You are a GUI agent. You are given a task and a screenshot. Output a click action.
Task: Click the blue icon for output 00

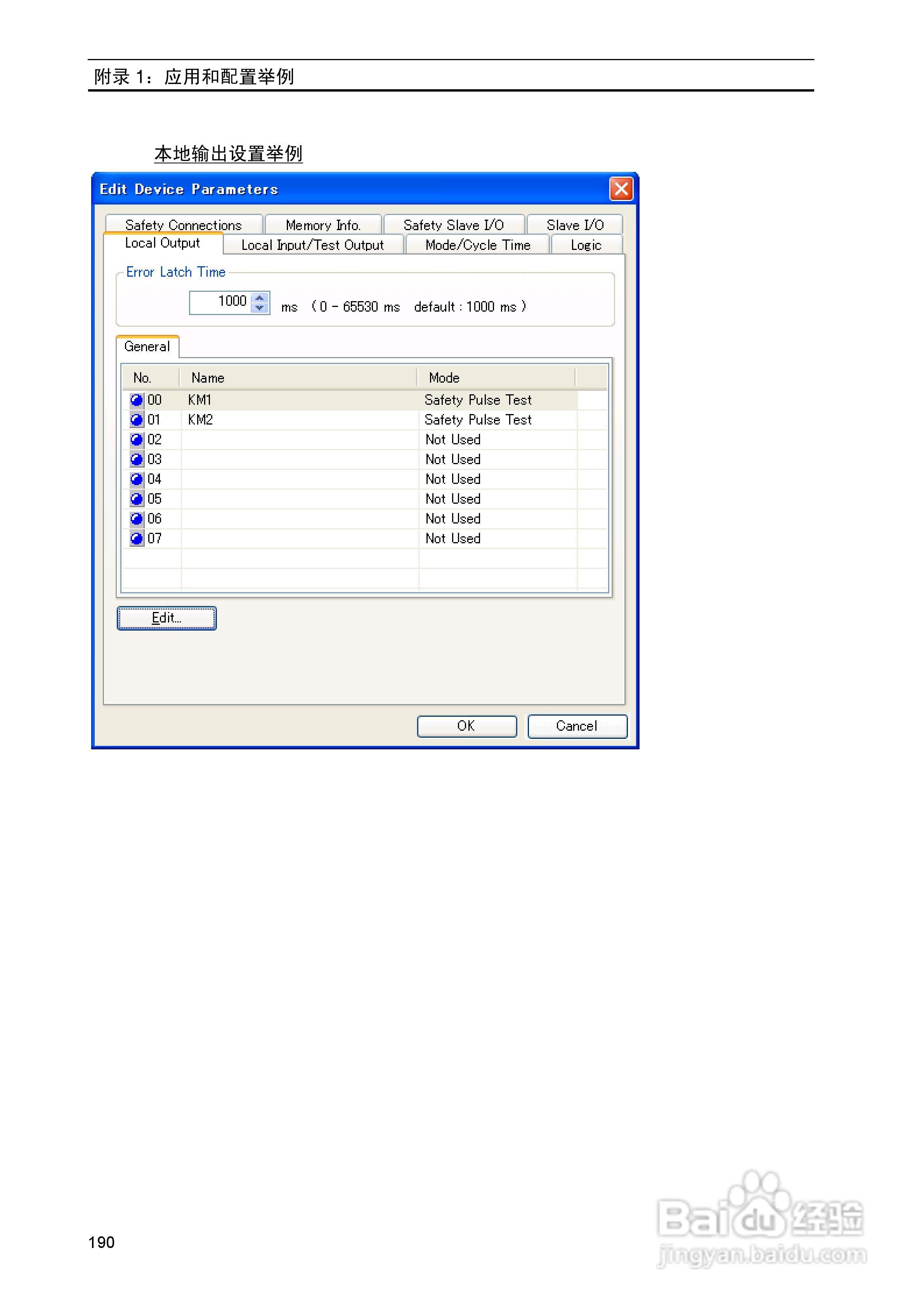point(137,400)
